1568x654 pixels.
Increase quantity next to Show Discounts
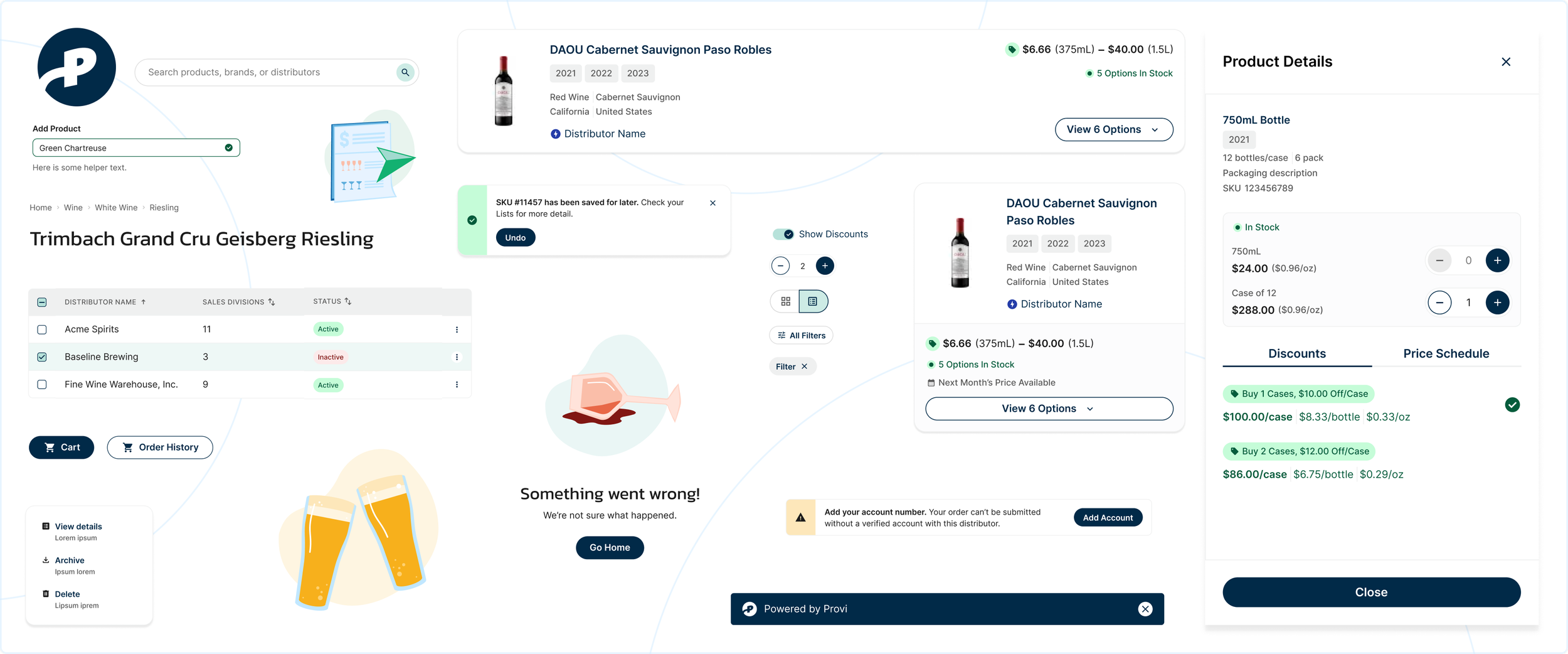coord(825,266)
